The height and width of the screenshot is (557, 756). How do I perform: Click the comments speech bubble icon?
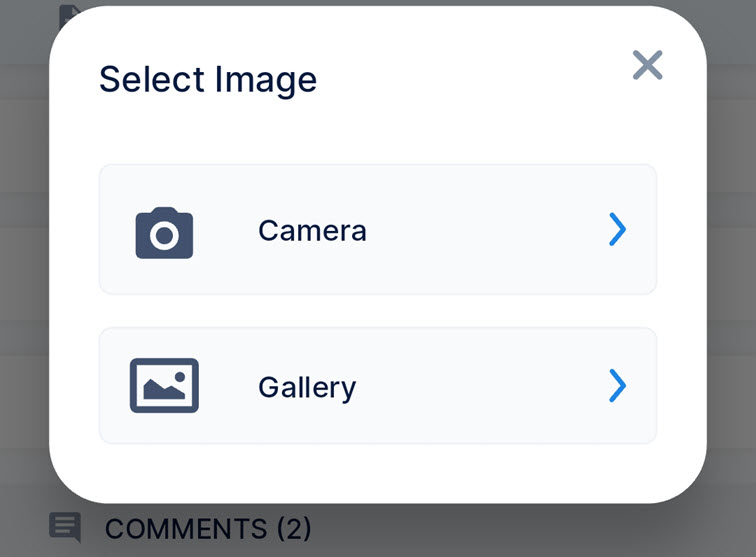tap(65, 526)
